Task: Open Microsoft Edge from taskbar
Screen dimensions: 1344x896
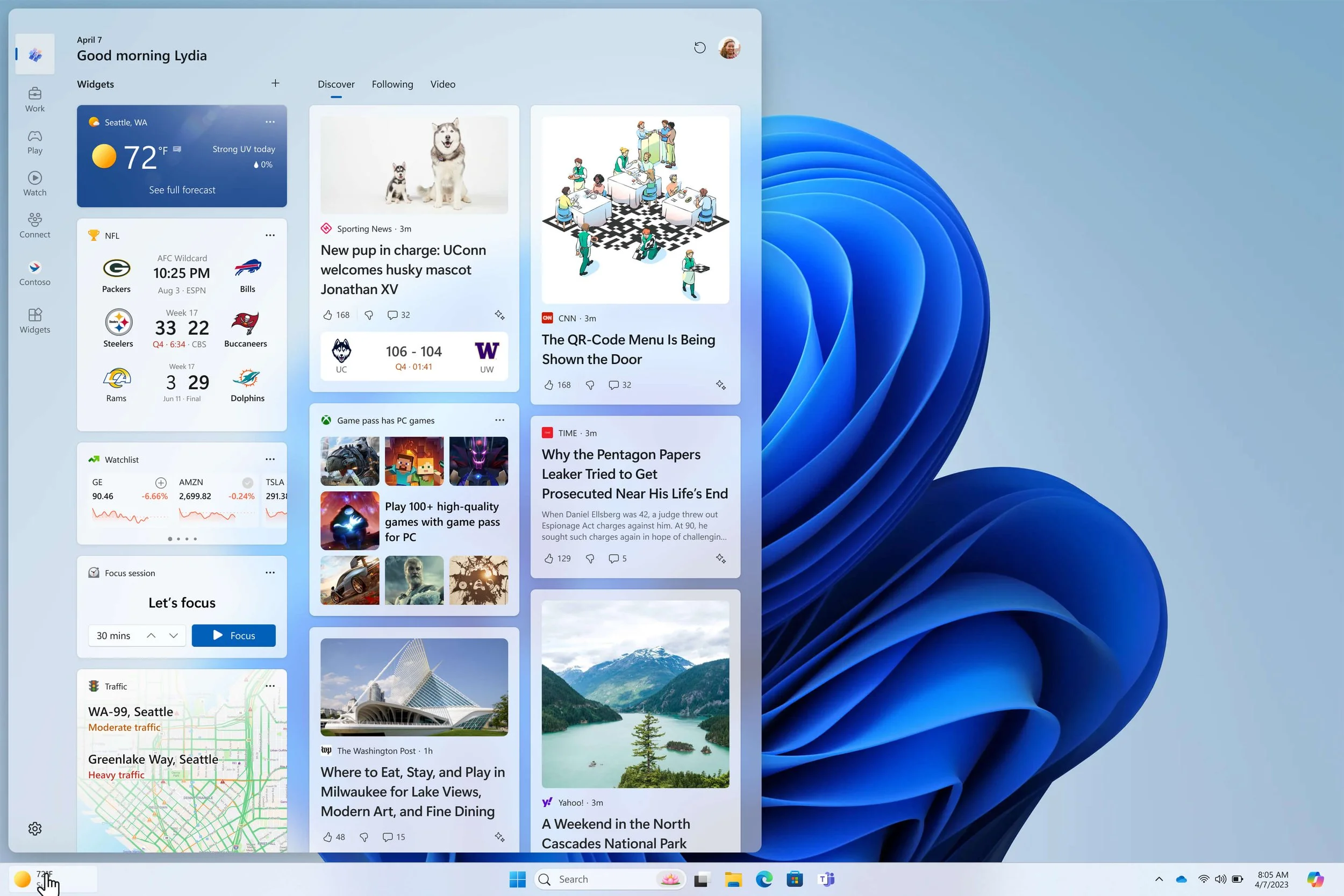Action: click(x=764, y=879)
